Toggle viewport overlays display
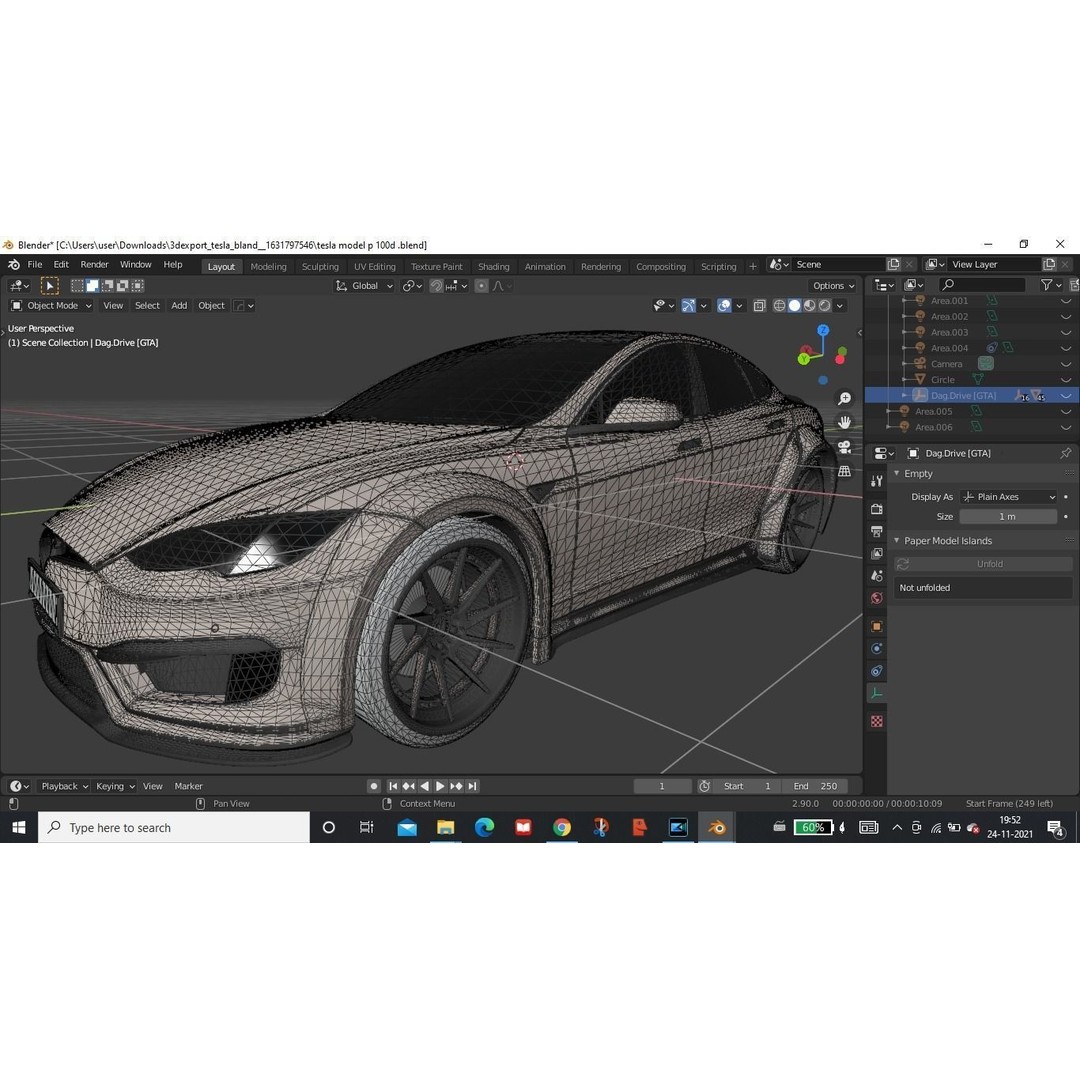 [x=724, y=306]
